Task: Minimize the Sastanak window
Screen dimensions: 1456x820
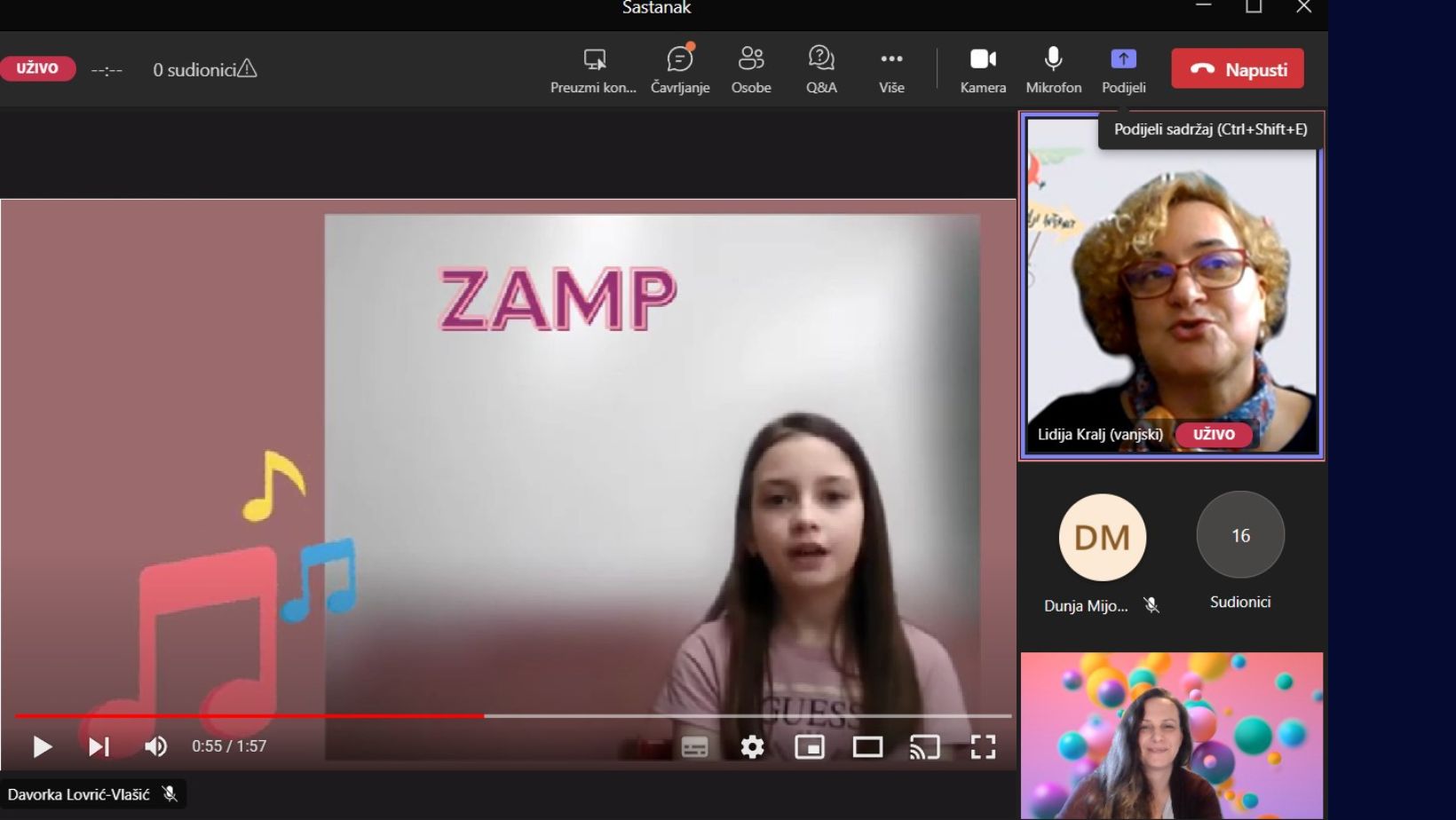Action: point(1204,6)
